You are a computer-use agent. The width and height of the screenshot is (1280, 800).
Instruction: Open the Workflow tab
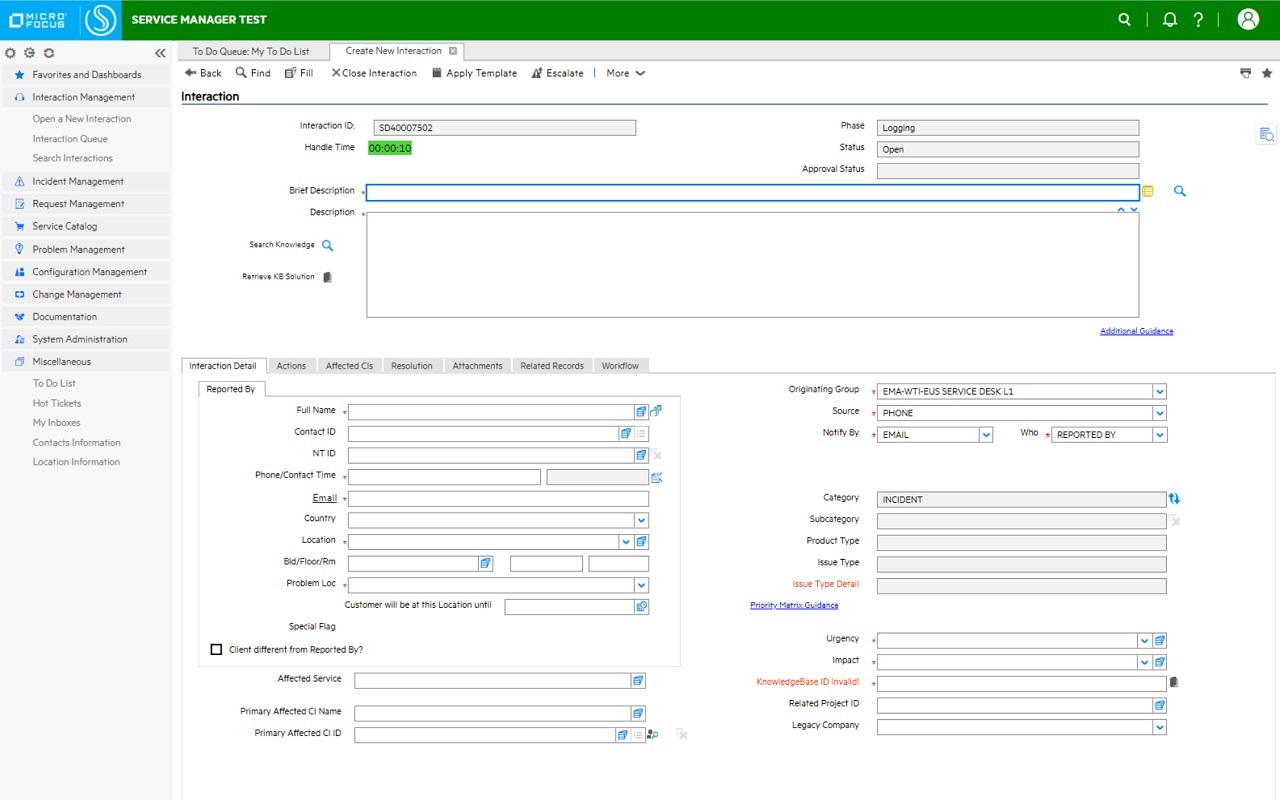620,366
